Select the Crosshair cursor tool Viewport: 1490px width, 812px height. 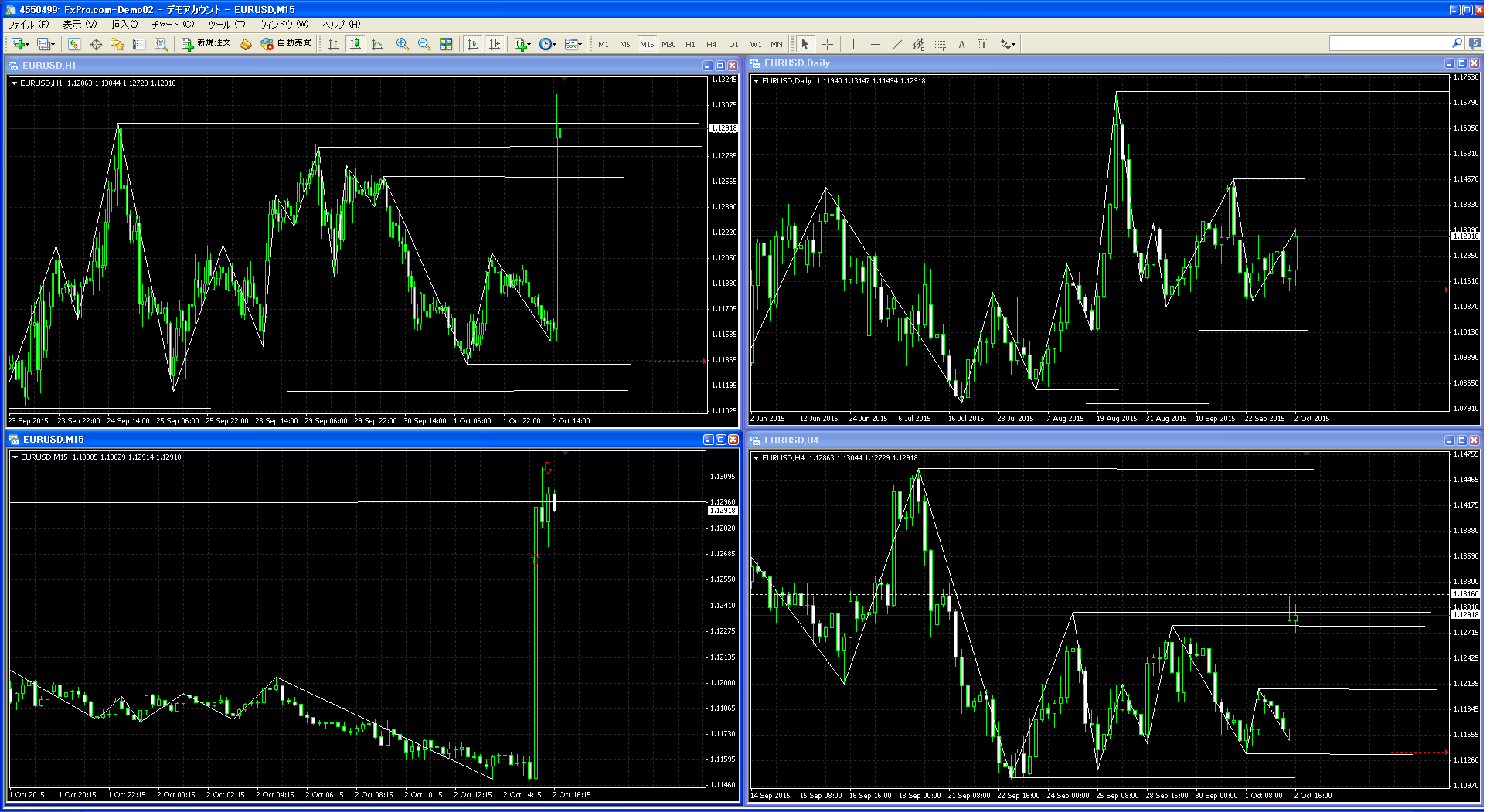[827, 44]
